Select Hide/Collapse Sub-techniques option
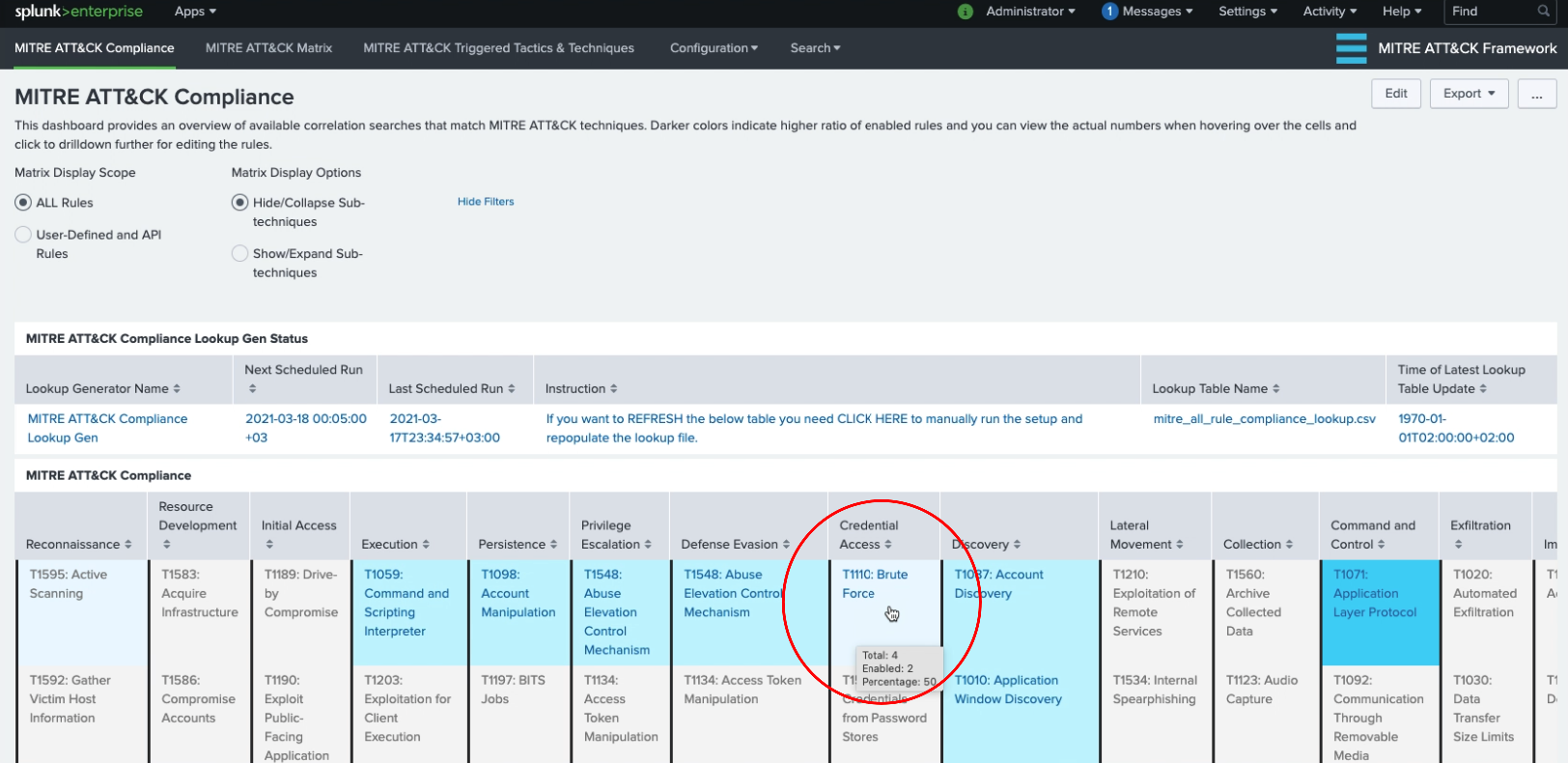 pyautogui.click(x=239, y=203)
